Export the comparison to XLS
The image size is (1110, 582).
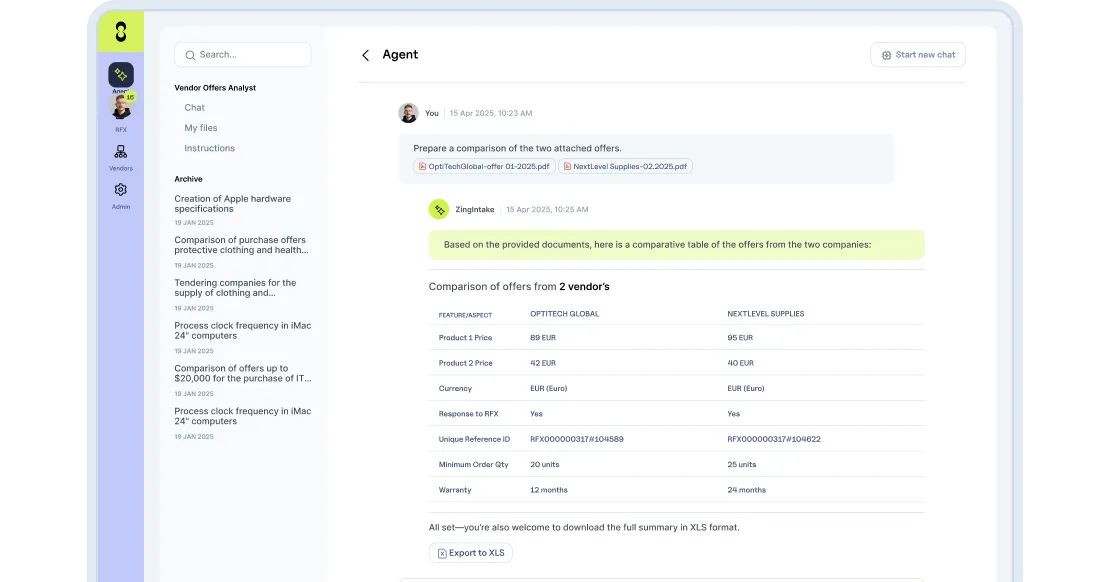point(471,553)
